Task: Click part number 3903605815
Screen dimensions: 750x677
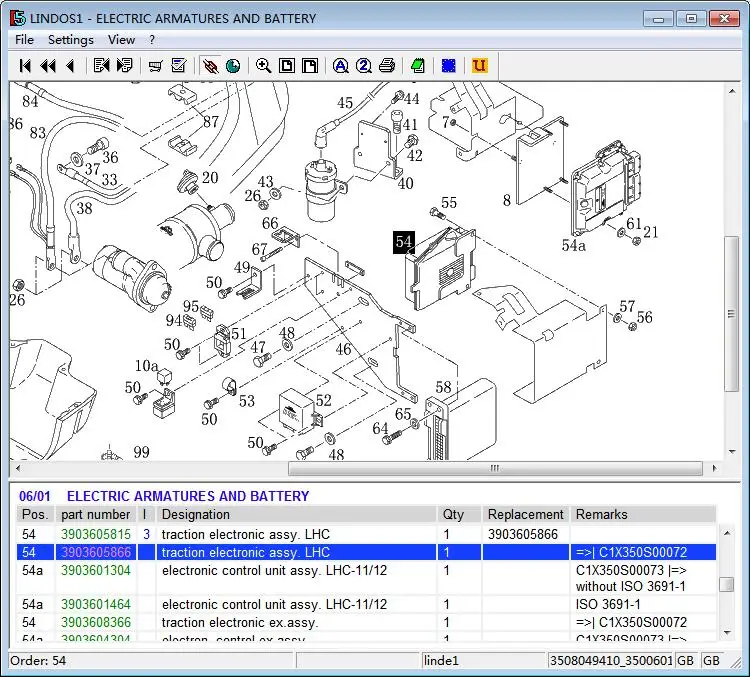Action: [96, 534]
